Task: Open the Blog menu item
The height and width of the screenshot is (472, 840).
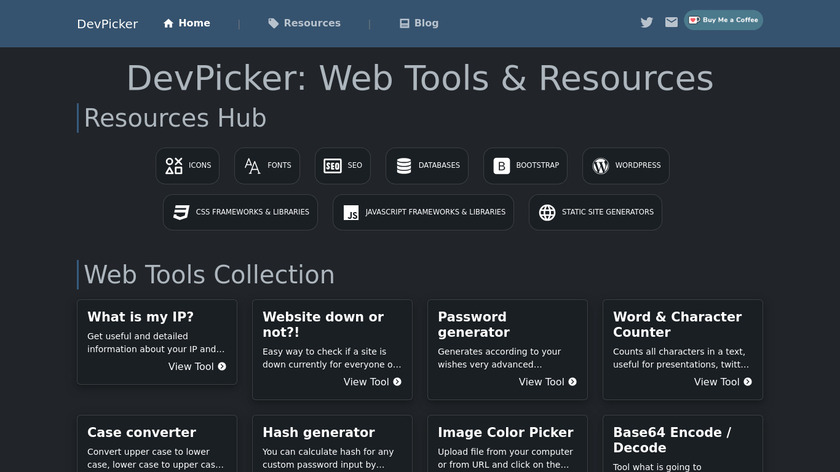Action: point(419,23)
